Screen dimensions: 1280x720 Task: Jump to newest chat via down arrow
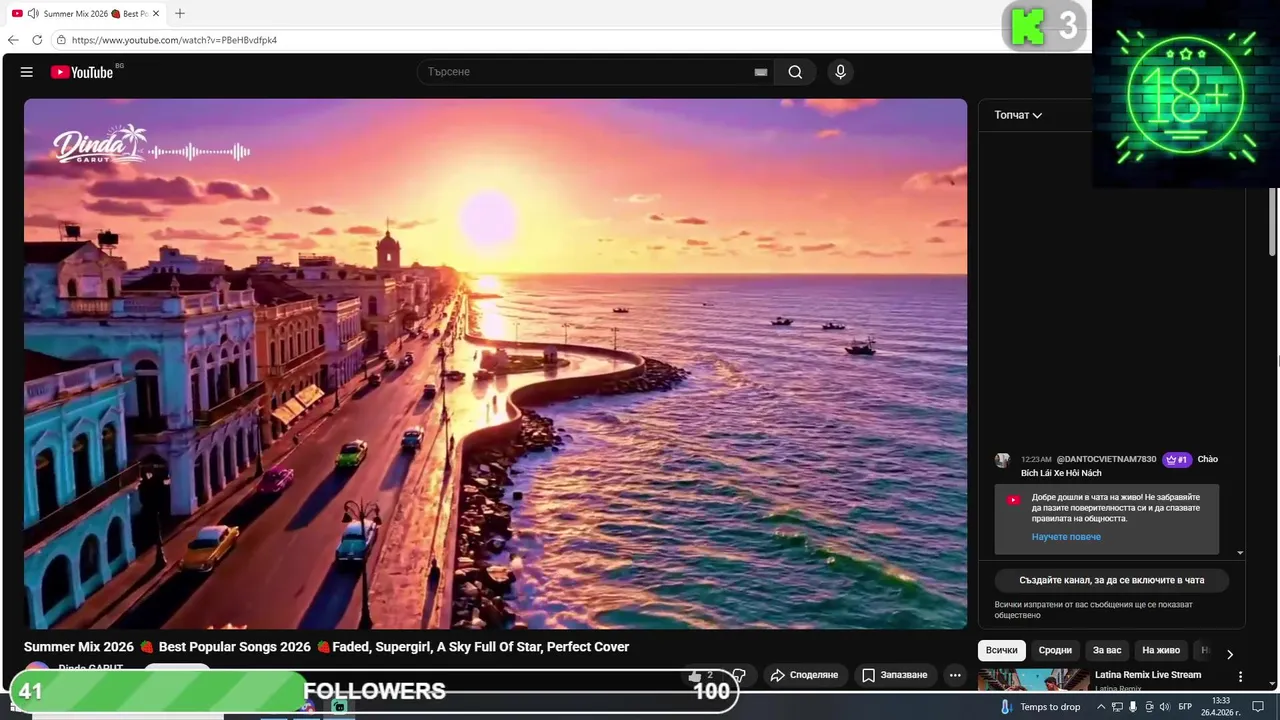coord(1240,553)
